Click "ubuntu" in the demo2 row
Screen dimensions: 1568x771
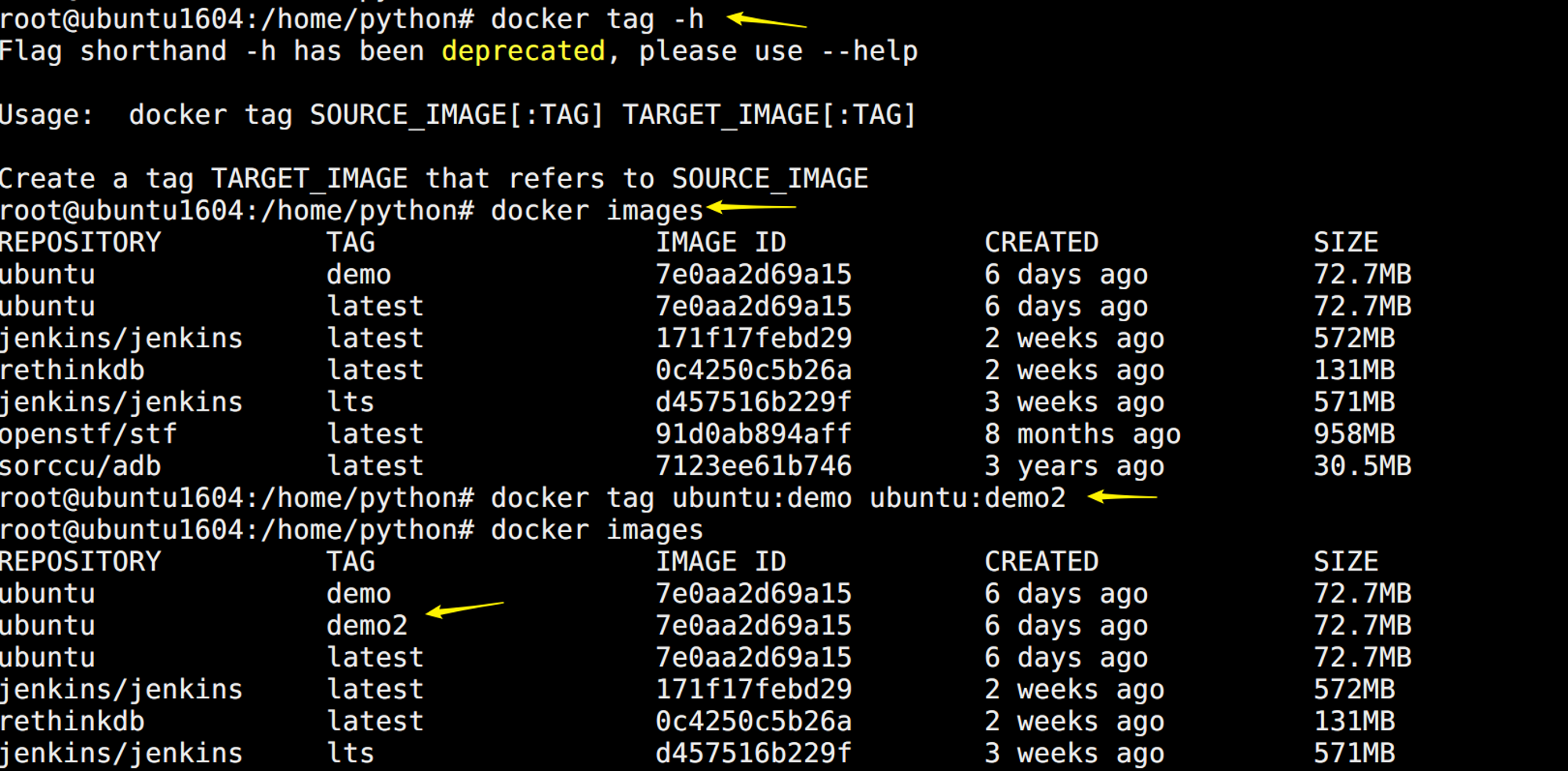pyautogui.click(x=48, y=626)
